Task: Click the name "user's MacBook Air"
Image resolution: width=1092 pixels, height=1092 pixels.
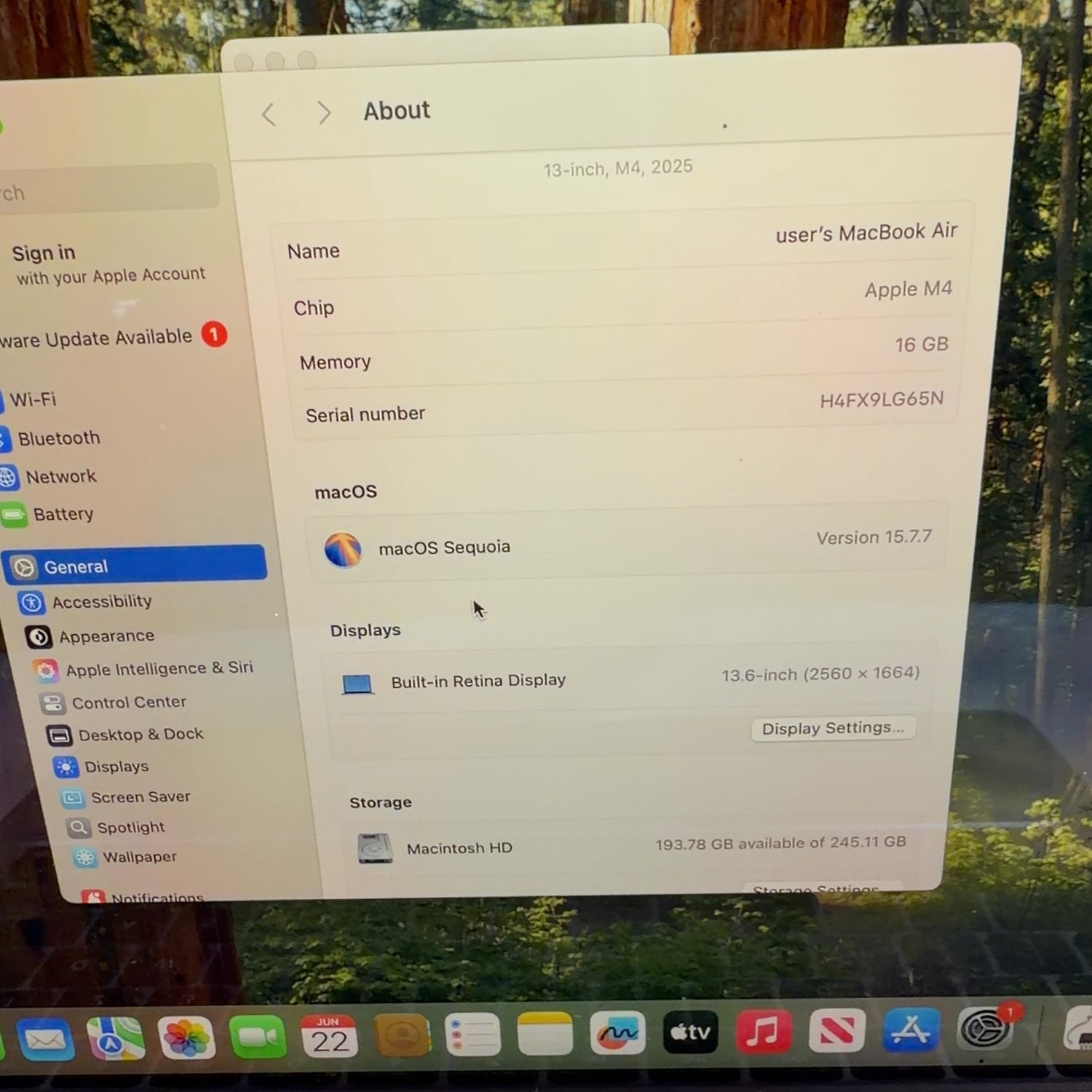Action: [x=866, y=233]
